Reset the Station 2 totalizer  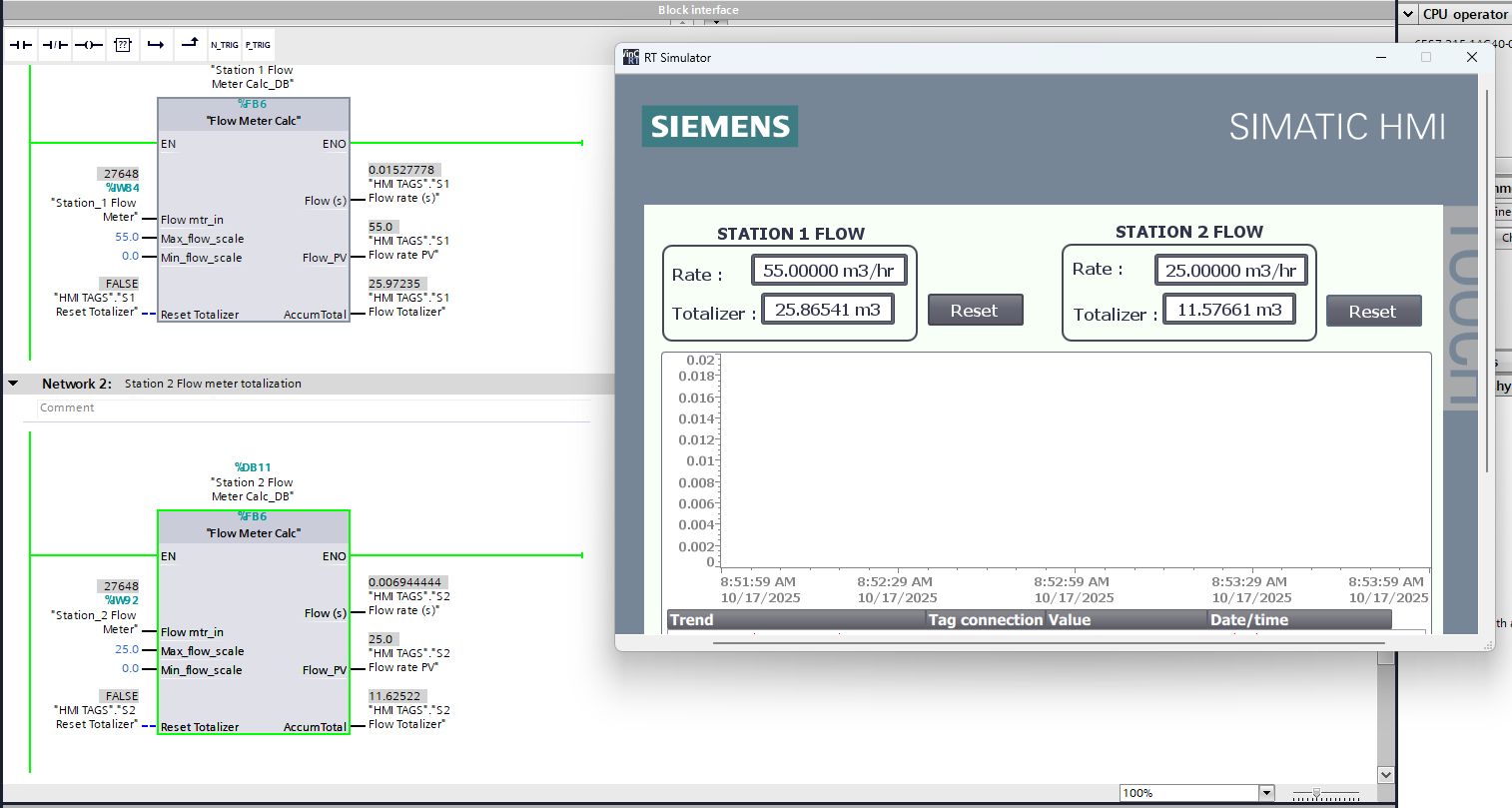coord(1372,312)
